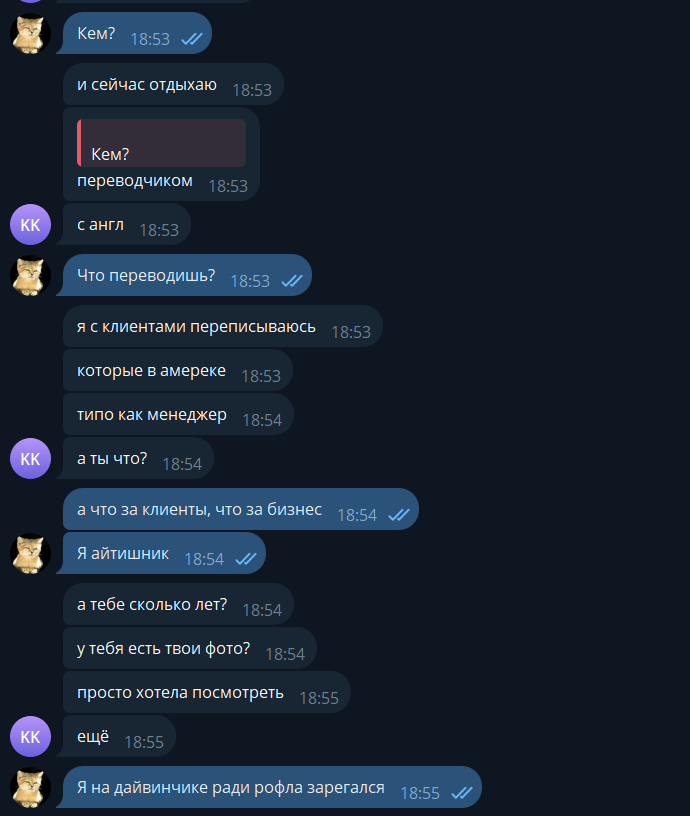Click cat avatar beside "Что переводишь?"
Viewport: 690px width, 816px height.
[30, 275]
